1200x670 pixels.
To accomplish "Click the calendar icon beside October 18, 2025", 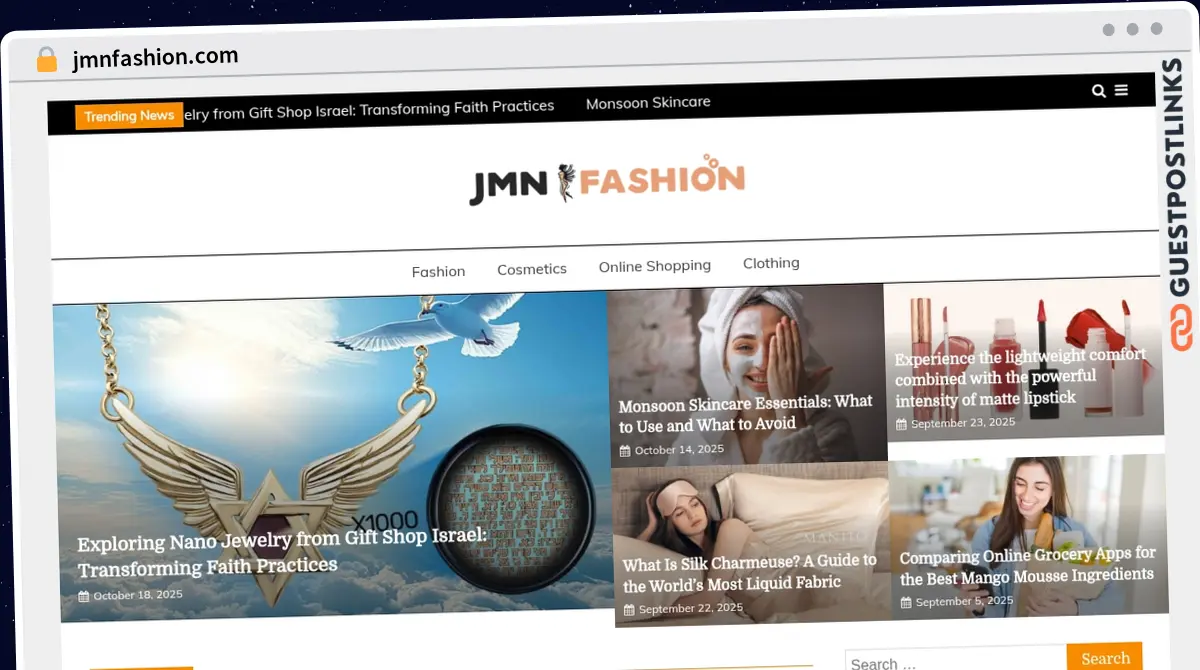I will pos(85,594).
